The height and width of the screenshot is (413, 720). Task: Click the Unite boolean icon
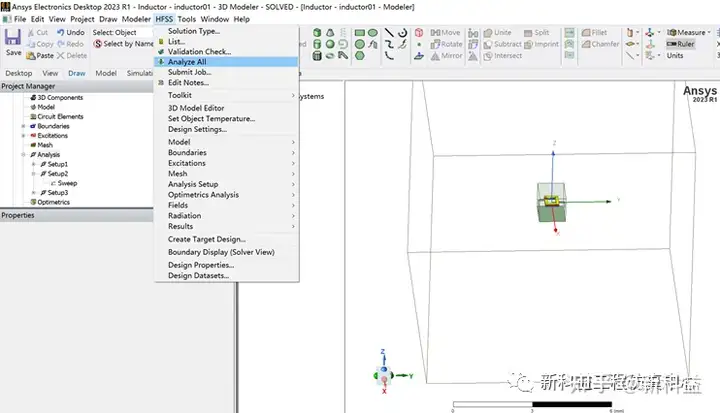[x=488, y=33]
